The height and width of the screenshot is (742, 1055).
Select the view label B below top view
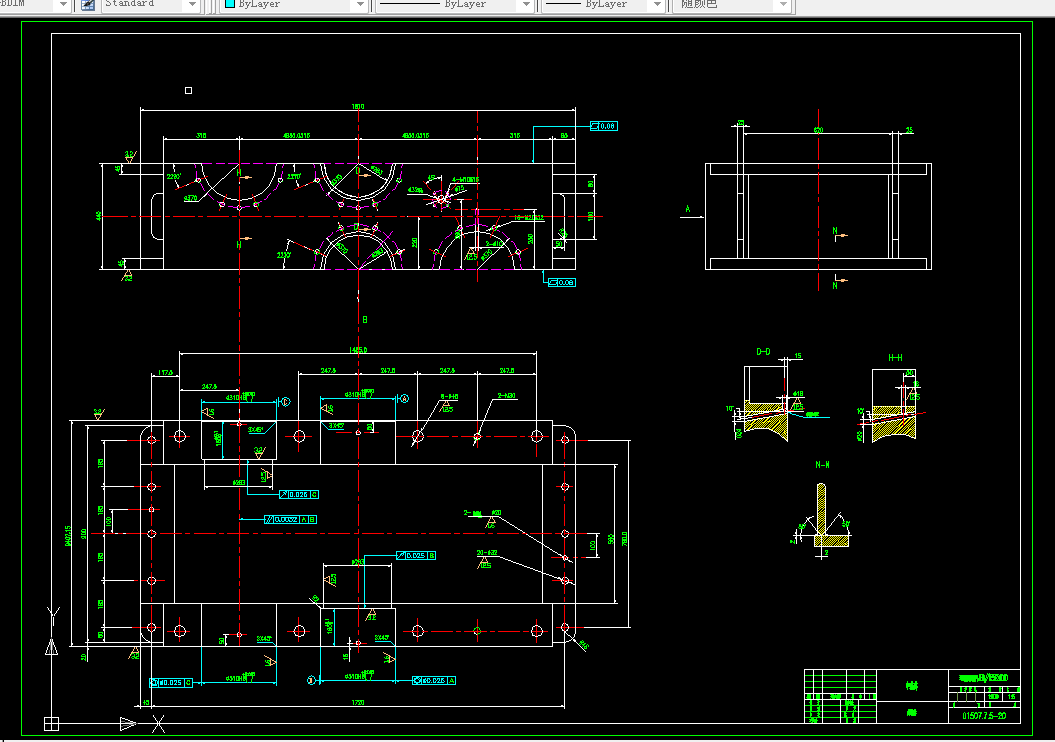[x=365, y=320]
